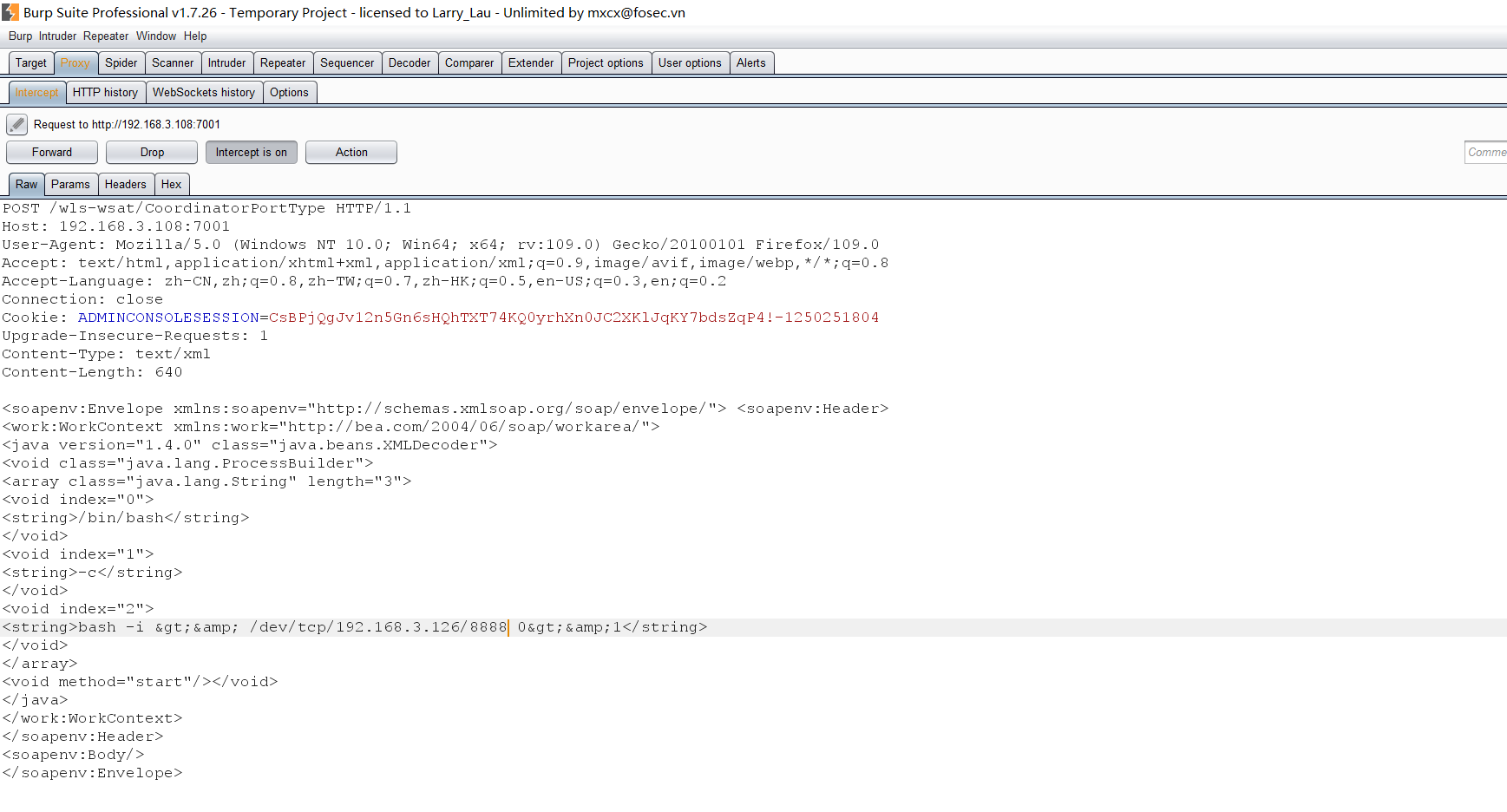This screenshot has height=812, width=1507.
Task: Switch to the Headers request tab
Action: point(126,185)
